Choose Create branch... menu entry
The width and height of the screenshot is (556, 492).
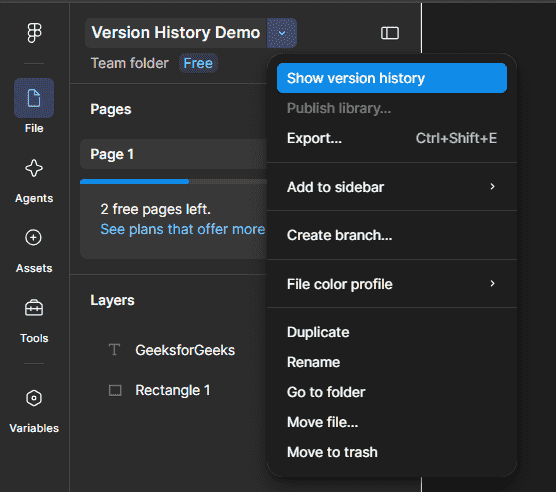(x=392, y=235)
